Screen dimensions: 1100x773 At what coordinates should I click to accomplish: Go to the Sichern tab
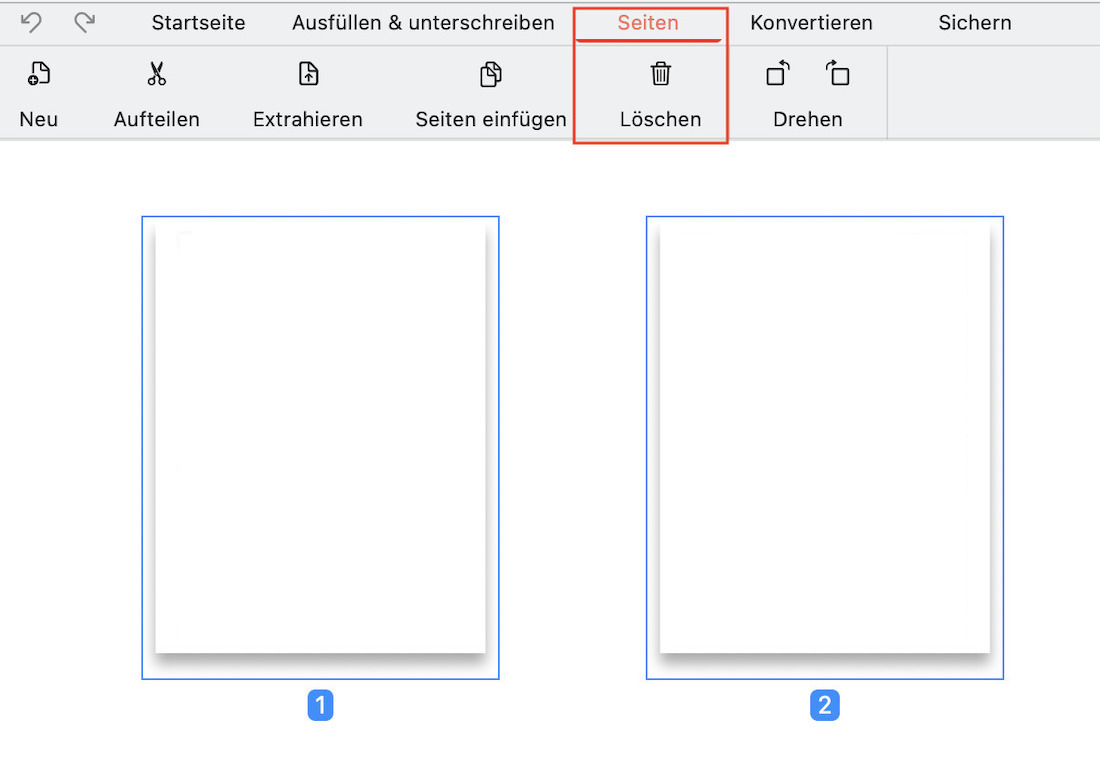[974, 23]
